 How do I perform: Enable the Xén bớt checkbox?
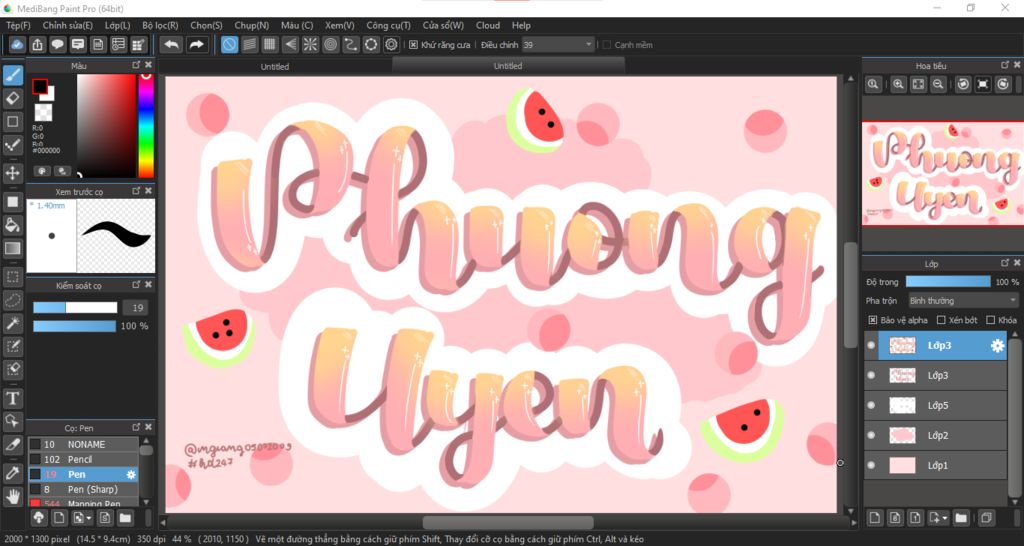(x=941, y=320)
